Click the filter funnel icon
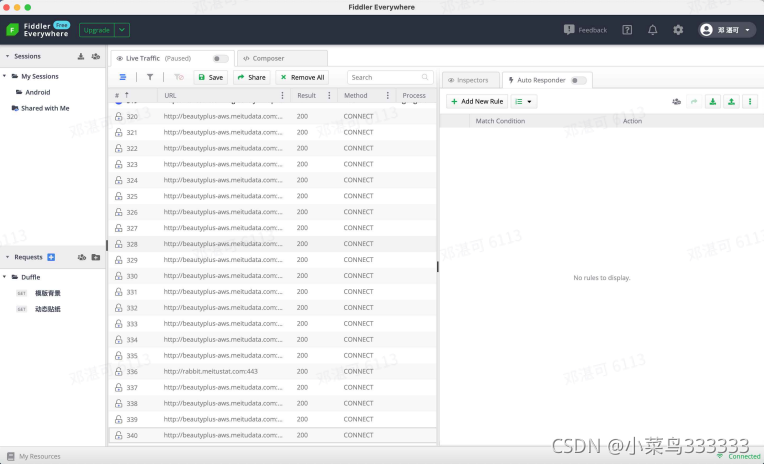The image size is (764, 464). click(150, 77)
